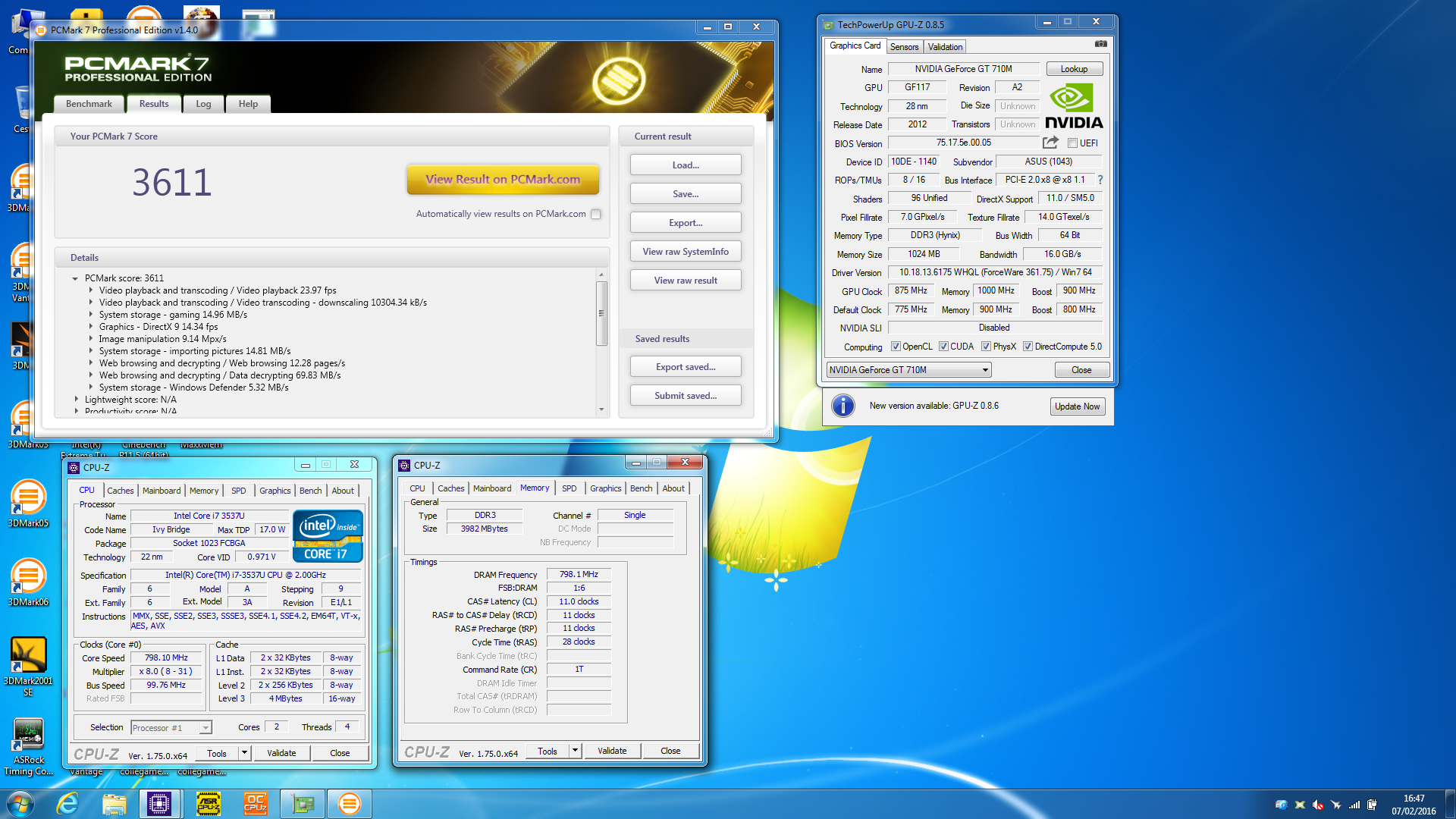Viewport: 1456px width, 819px height.
Task: Open Tools dropdown arrow in CPU tab window
Action: [244, 753]
